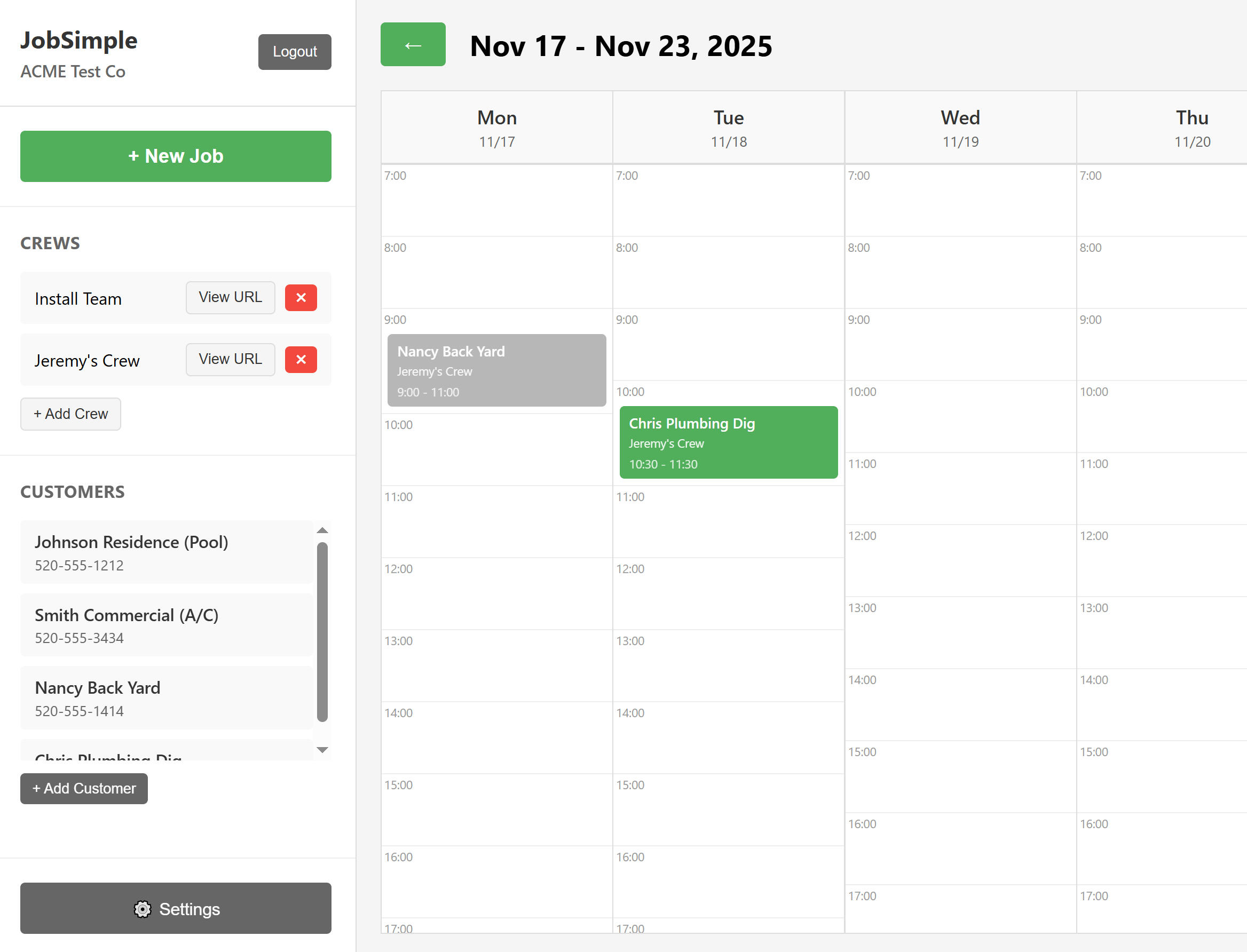The image size is (1247, 952).
Task: Add a new customer
Action: tap(84, 788)
